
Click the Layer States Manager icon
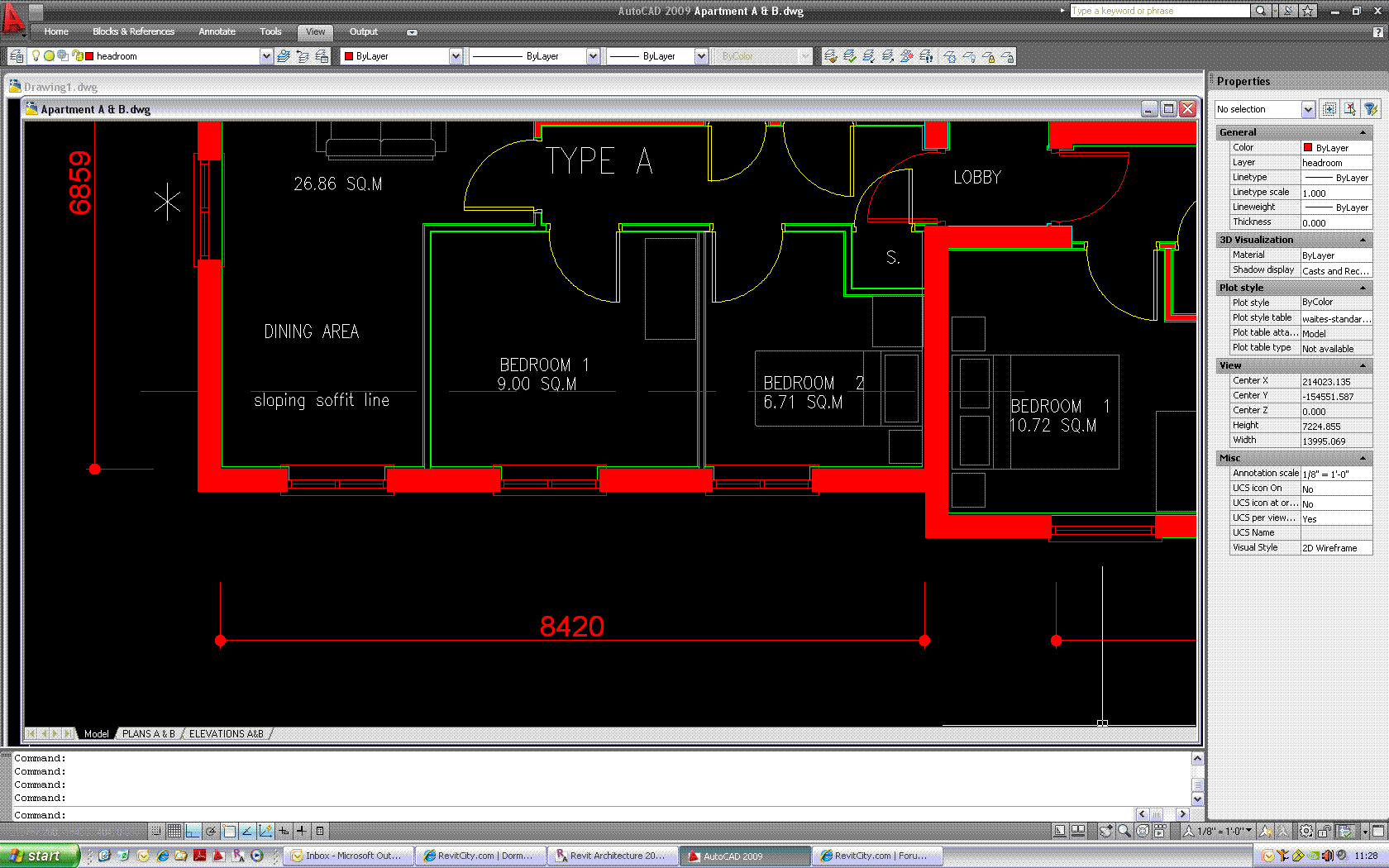click(x=322, y=56)
